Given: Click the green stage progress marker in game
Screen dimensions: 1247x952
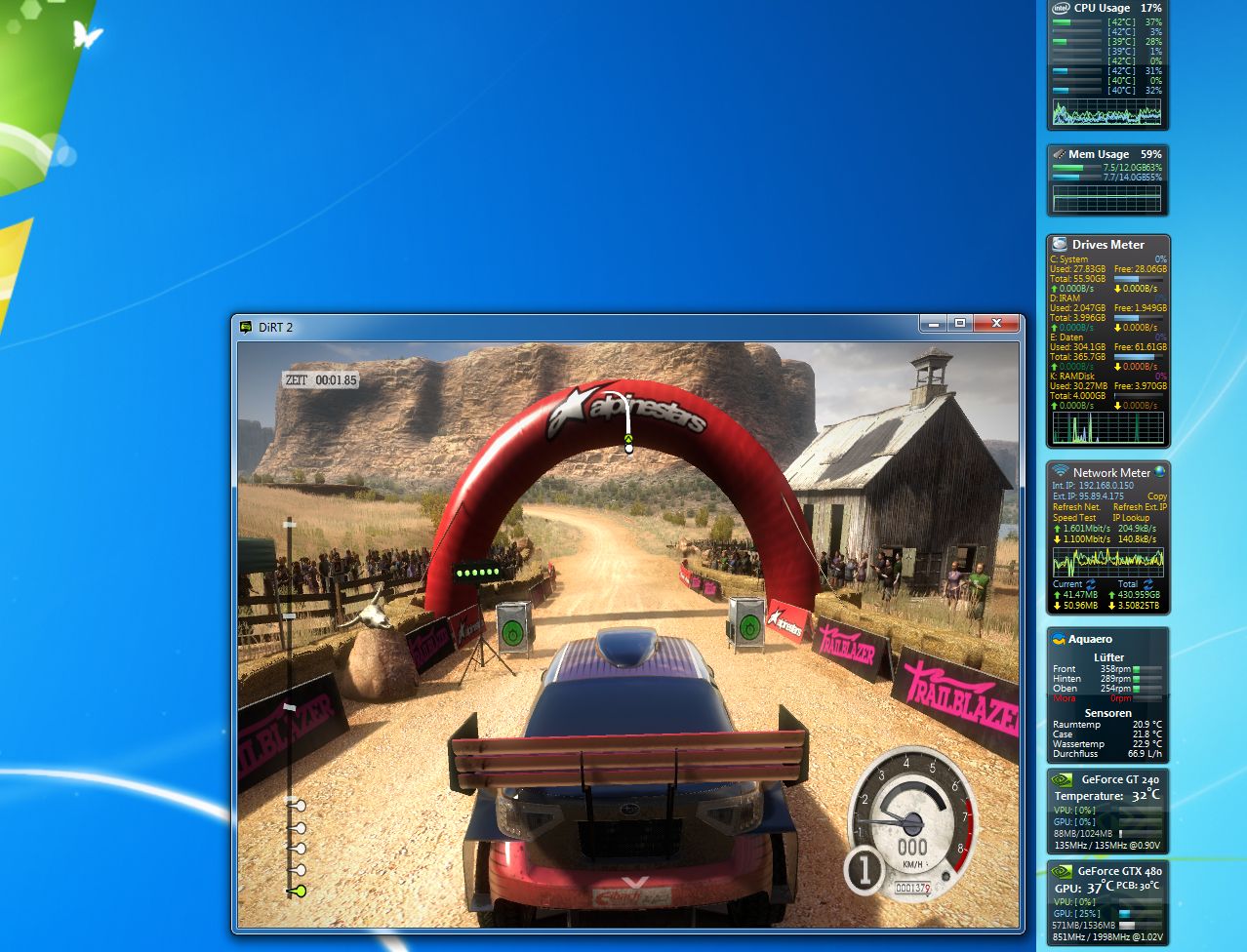Looking at the screenshot, I should pyautogui.click(x=300, y=892).
